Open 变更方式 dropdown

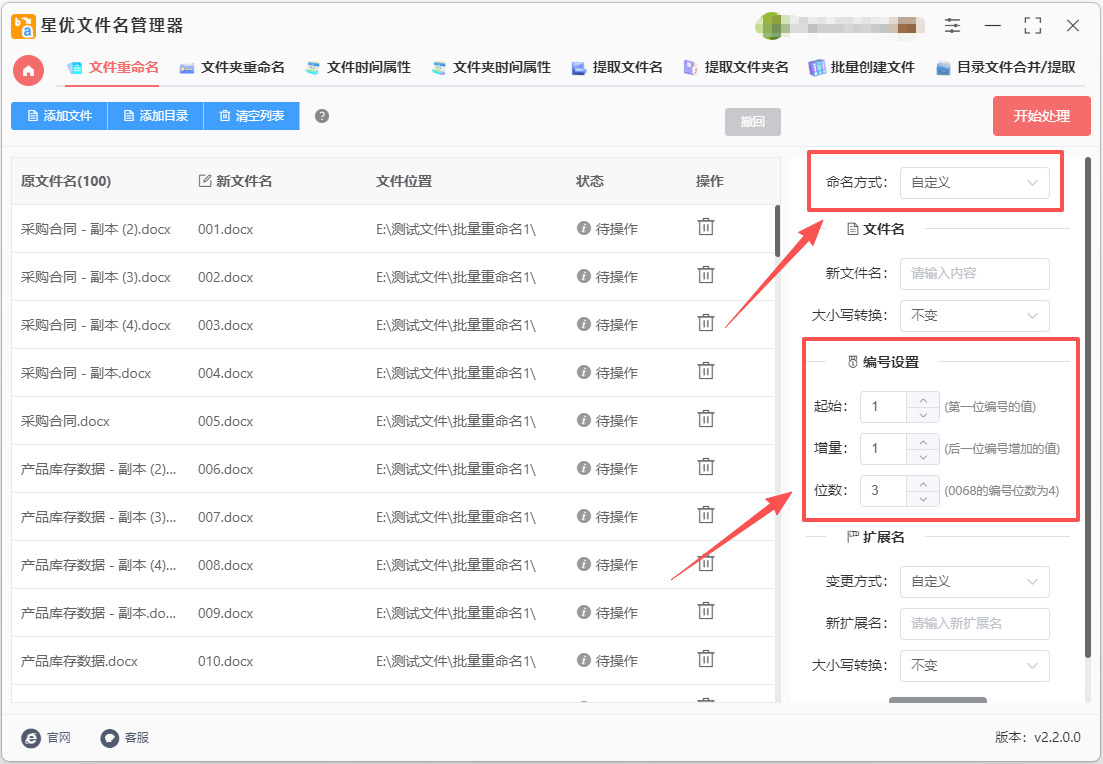point(974,582)
